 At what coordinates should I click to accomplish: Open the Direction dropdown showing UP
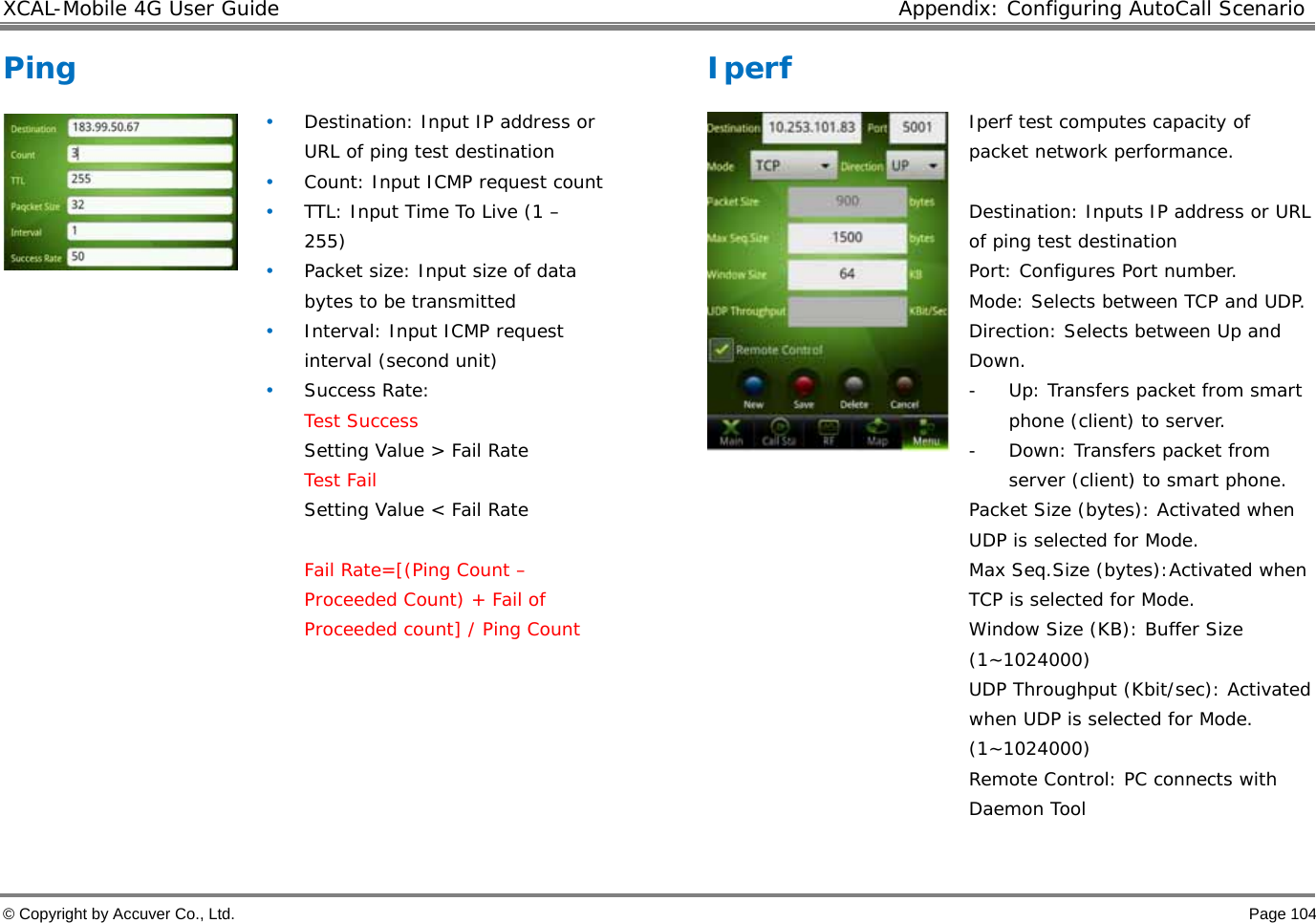pyautogui.click(x=916, y=165)
